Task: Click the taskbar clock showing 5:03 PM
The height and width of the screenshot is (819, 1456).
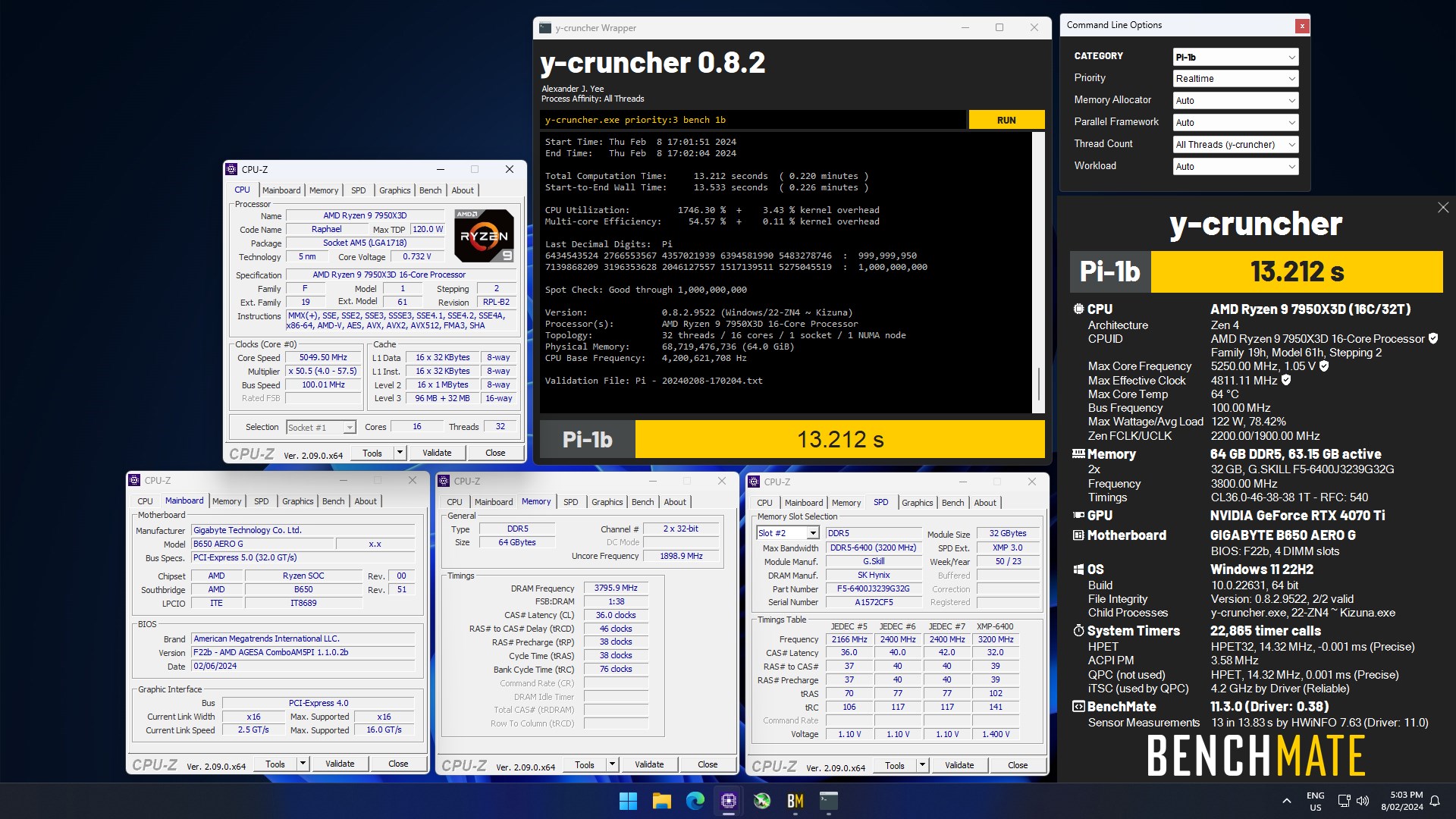Action: coord(1401,801)
